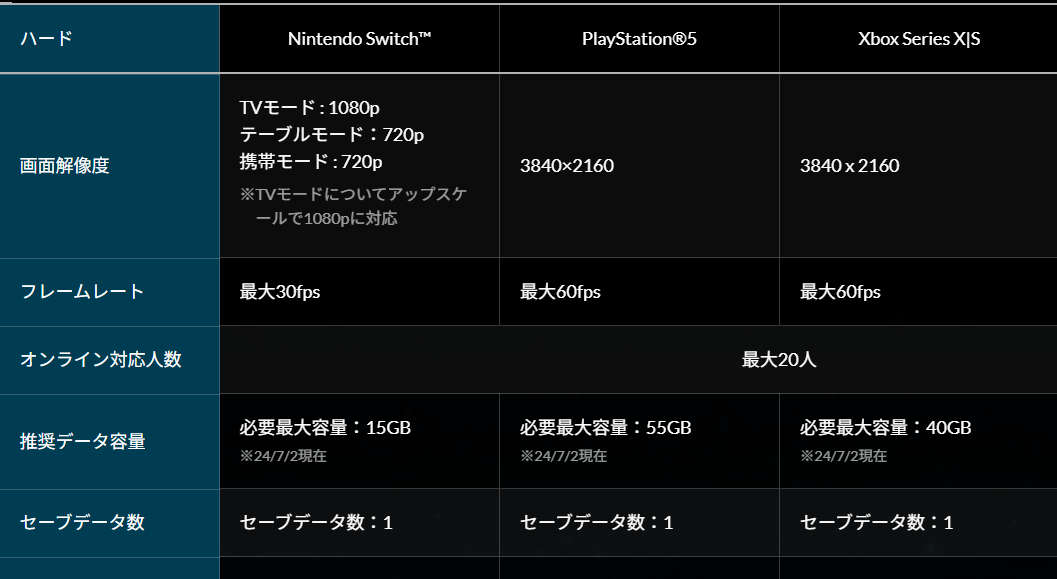
Task: Select the 携帯モード：720p line
Action: pyautogui.click(x=311, y=161)
